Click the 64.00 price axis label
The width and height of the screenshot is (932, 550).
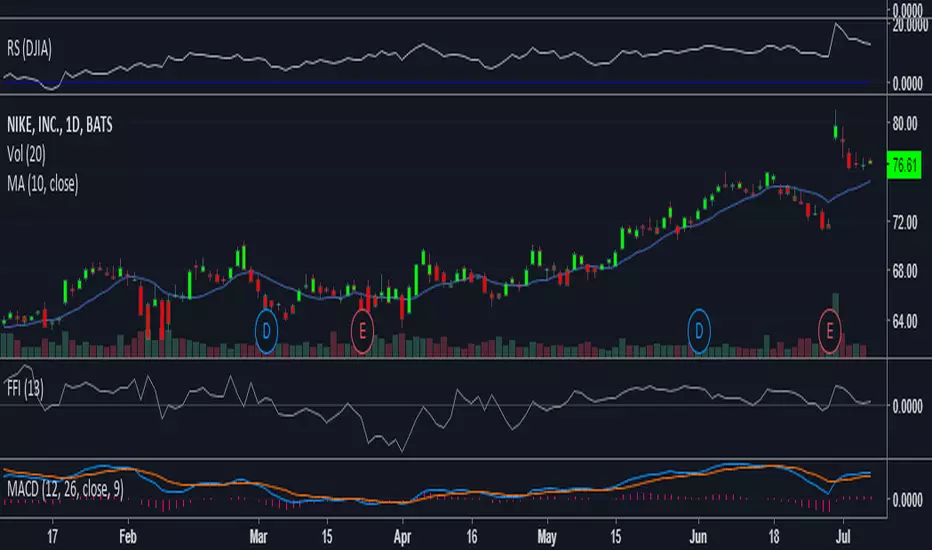pos(905,322)
